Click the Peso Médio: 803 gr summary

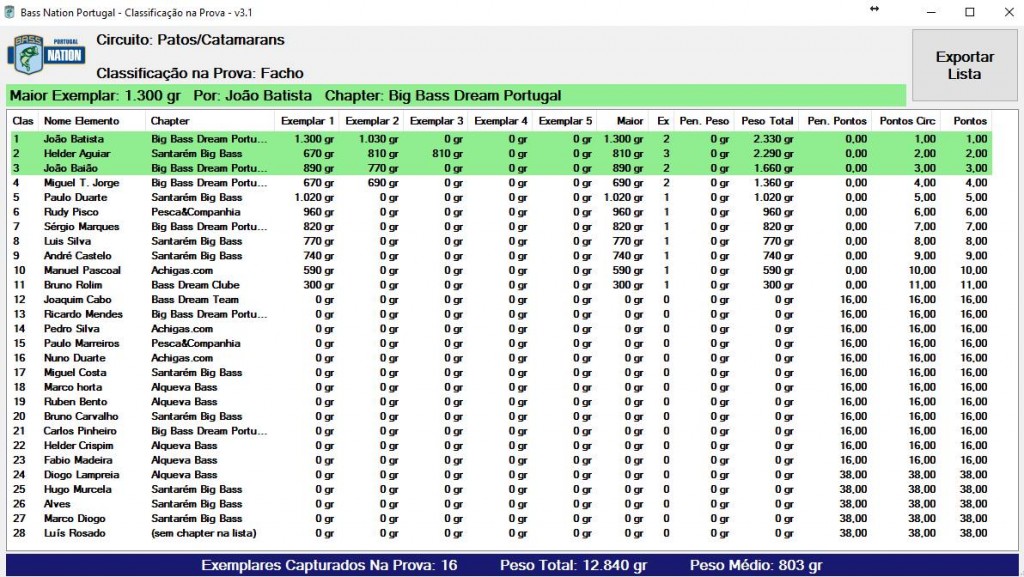756,565
